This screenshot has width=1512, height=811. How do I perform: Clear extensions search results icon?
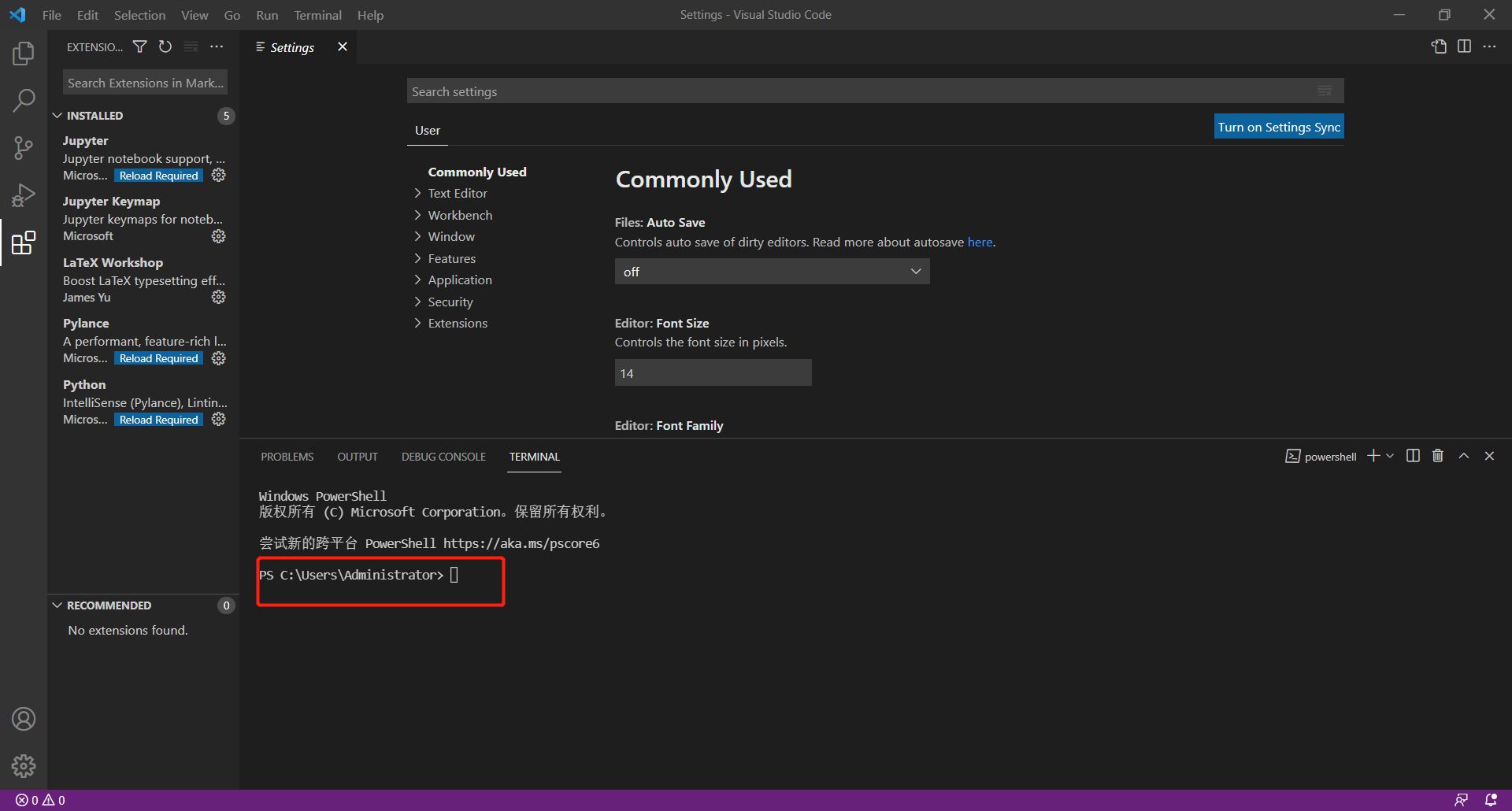point(191,47)
